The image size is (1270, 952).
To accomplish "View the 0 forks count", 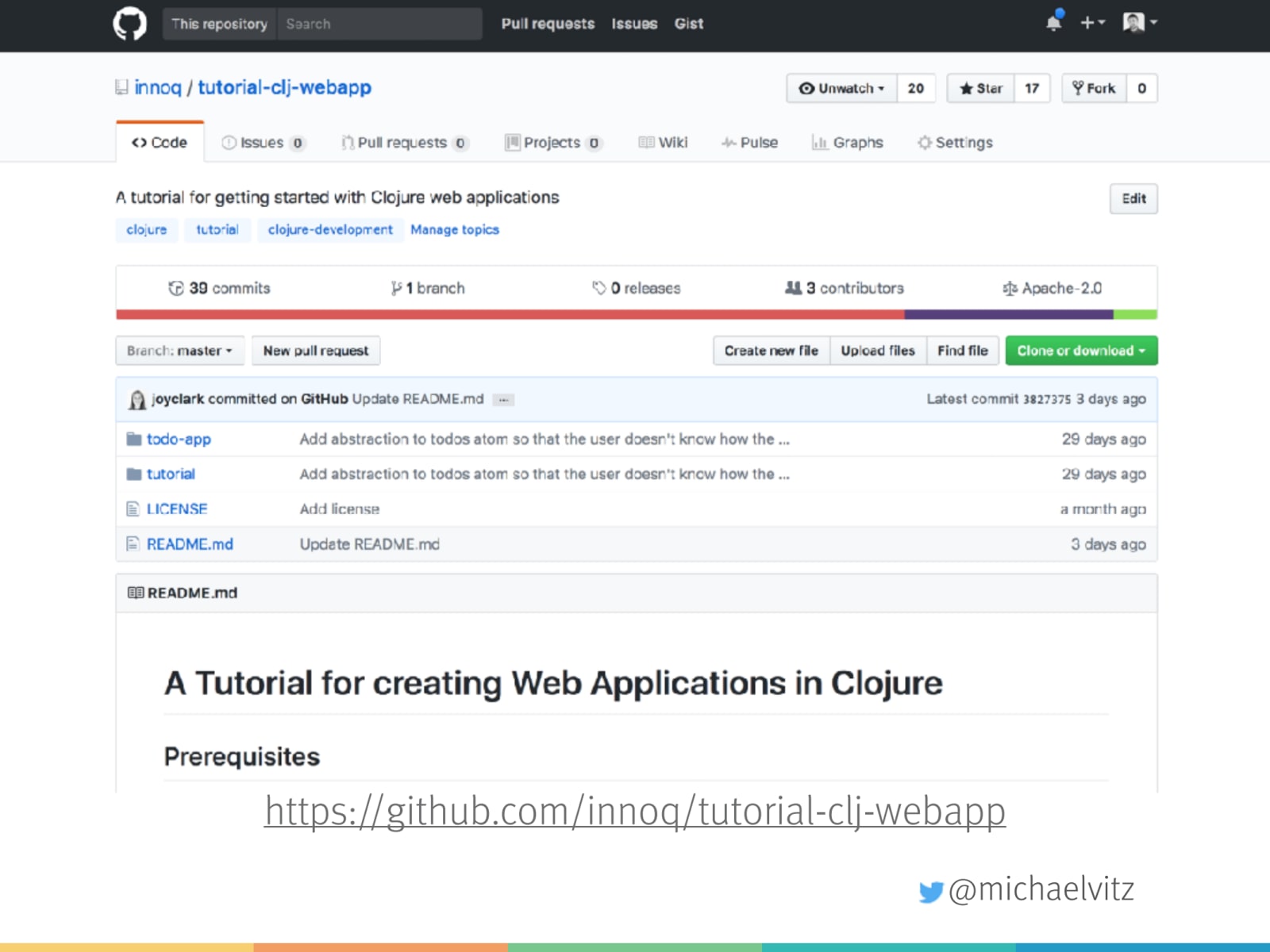I will pyautogui.click(x=1141, y=88).
